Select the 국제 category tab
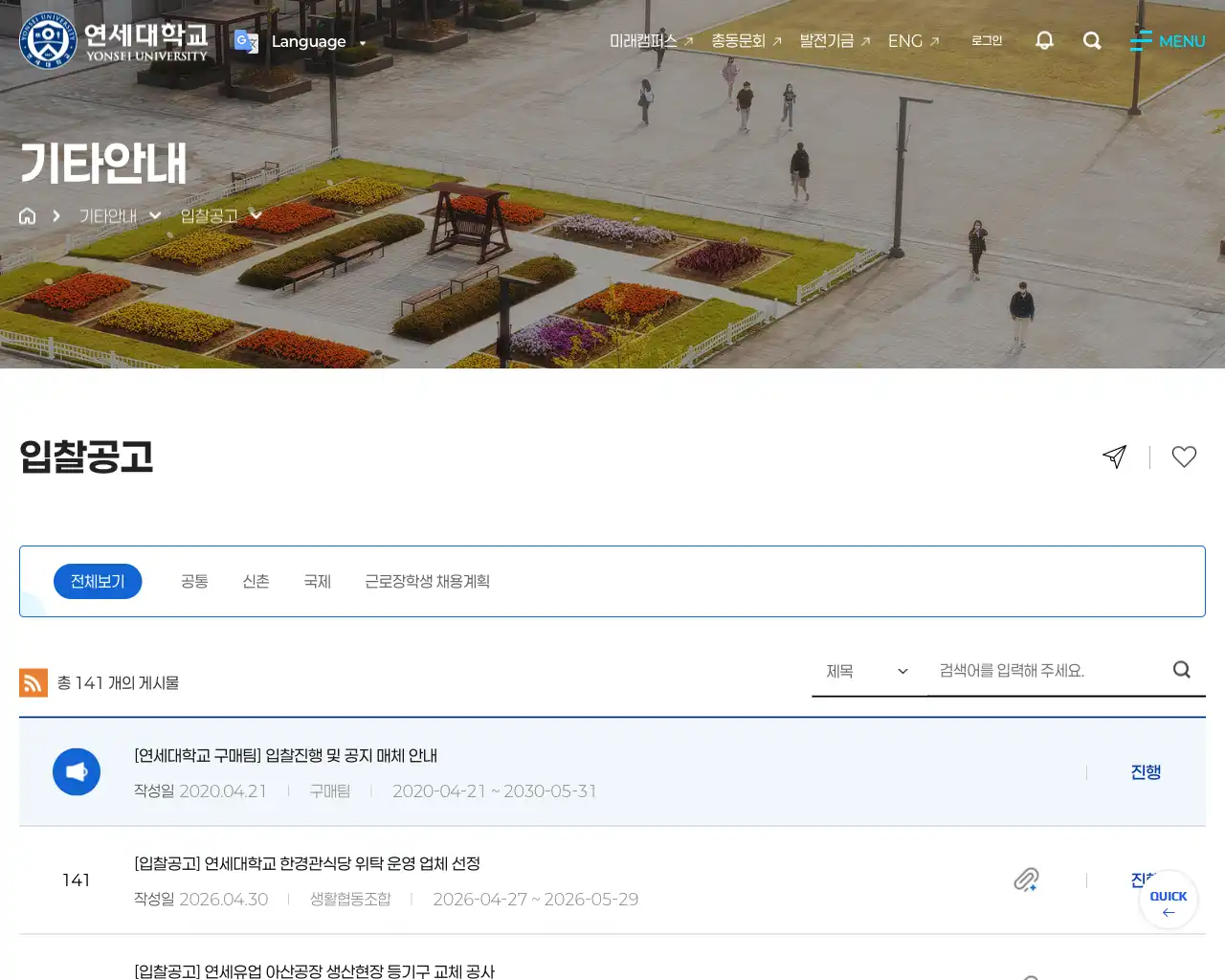The width and height of the screenshot is (1225, 980). (x=317, y=581)
